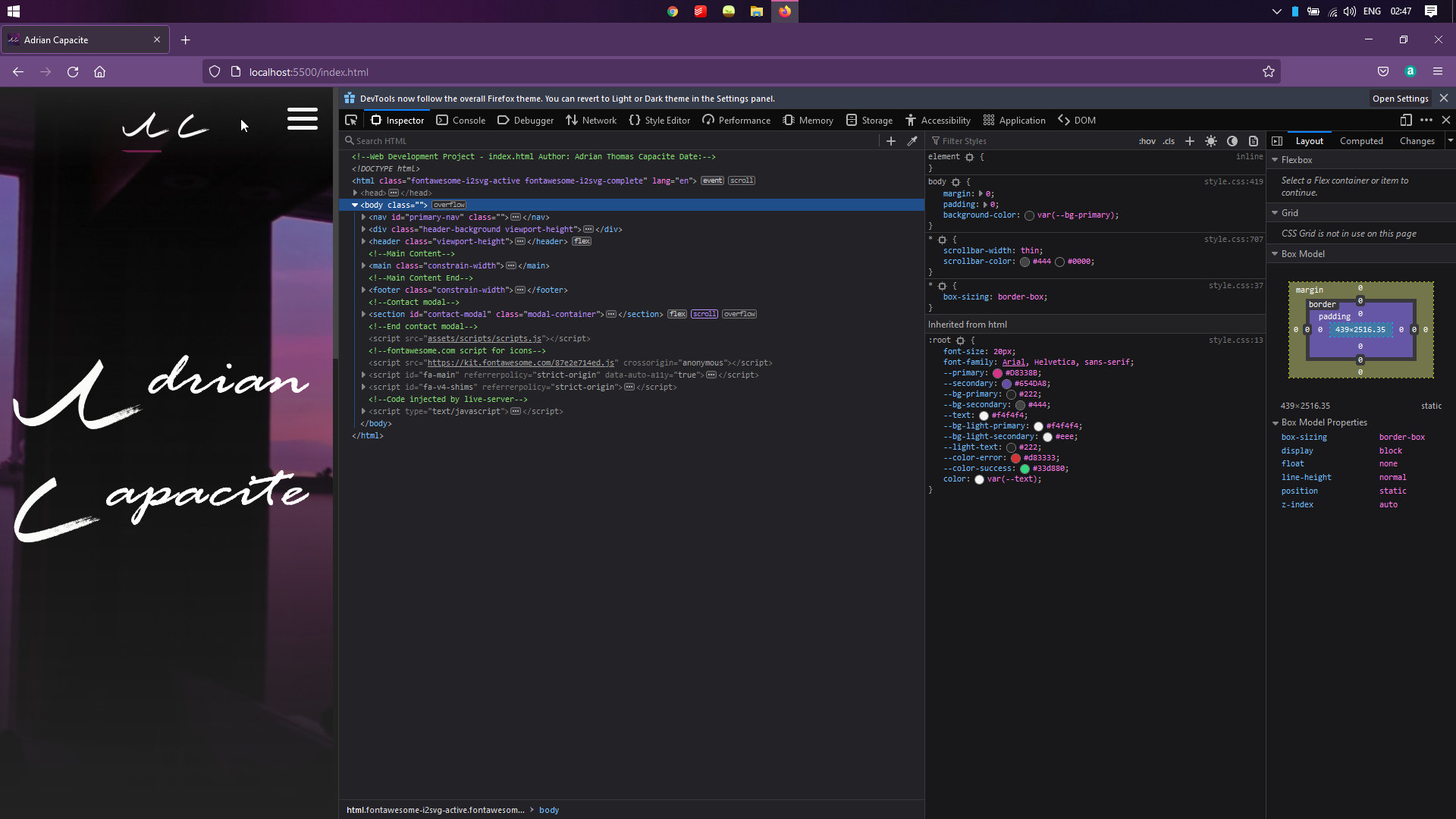Collapse the sidebar pane toggle icon

[x=1277, y=141]
